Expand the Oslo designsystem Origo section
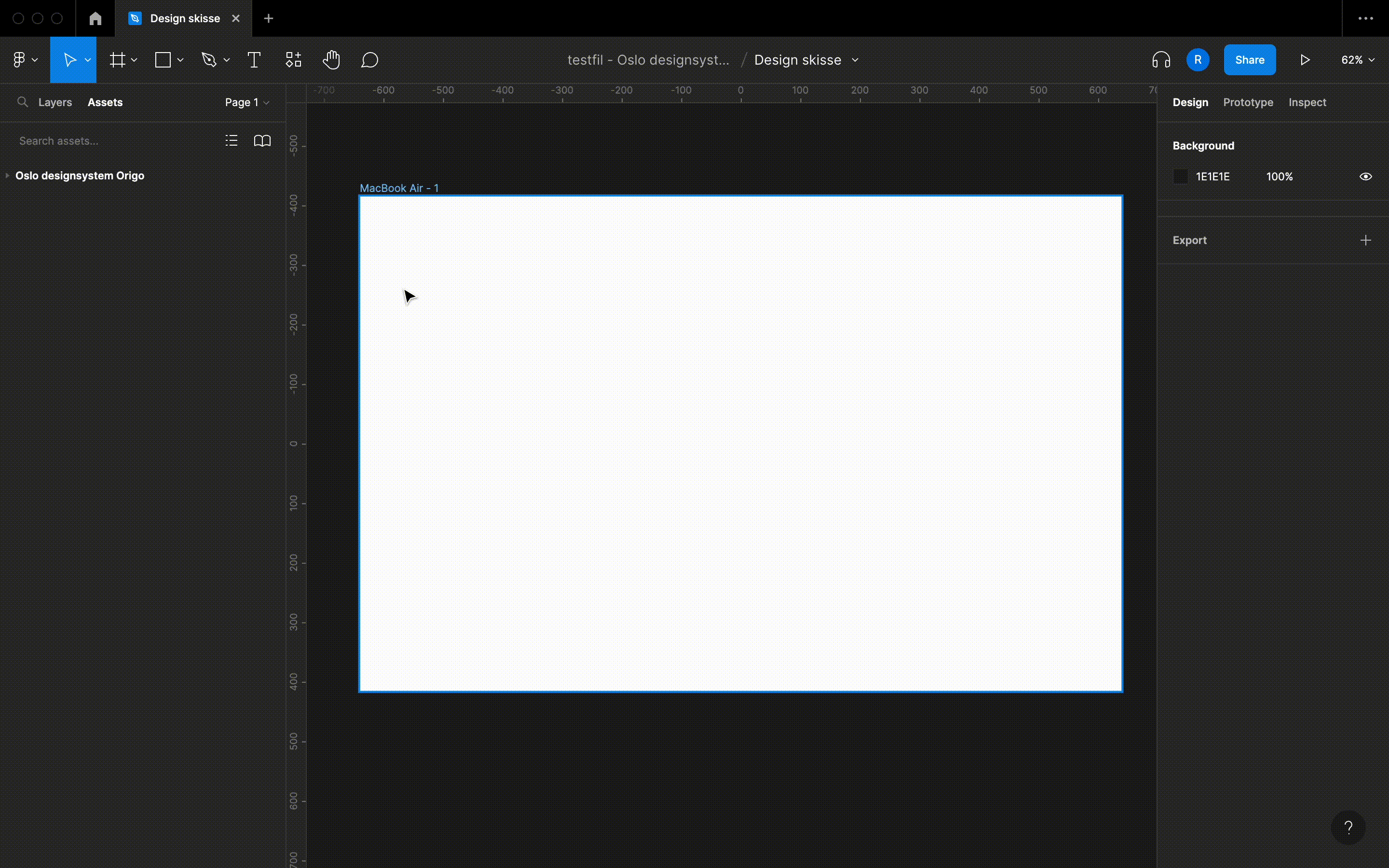 click(x=7, y=175)
